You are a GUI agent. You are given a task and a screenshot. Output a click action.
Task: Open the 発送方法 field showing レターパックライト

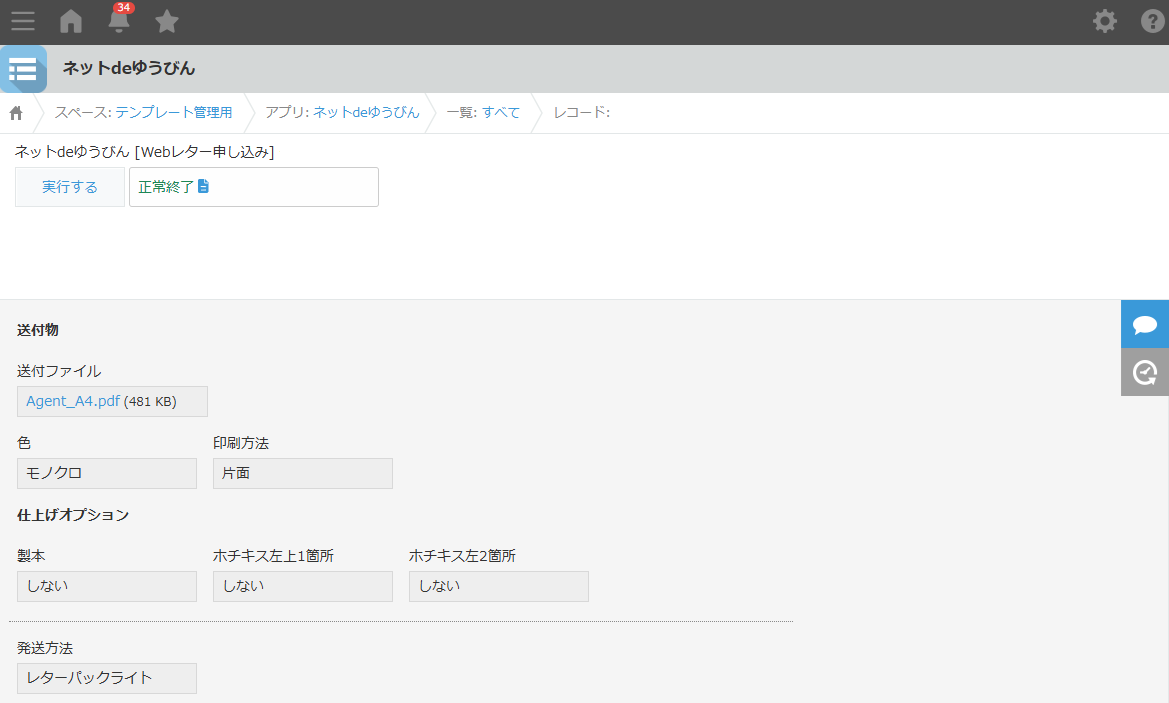106,678
